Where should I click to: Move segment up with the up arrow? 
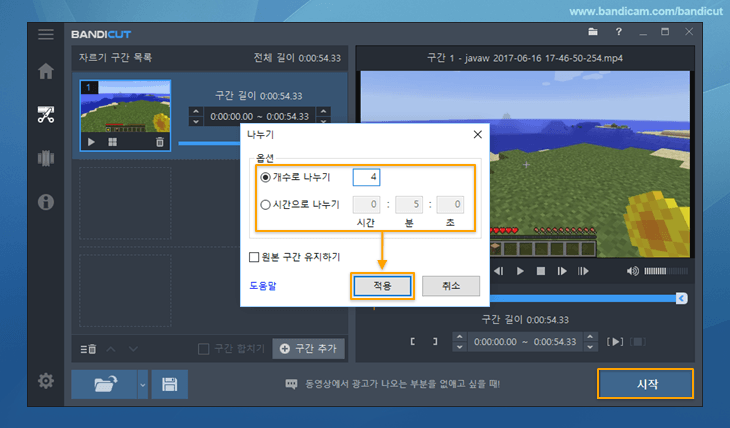coord(111,349)
